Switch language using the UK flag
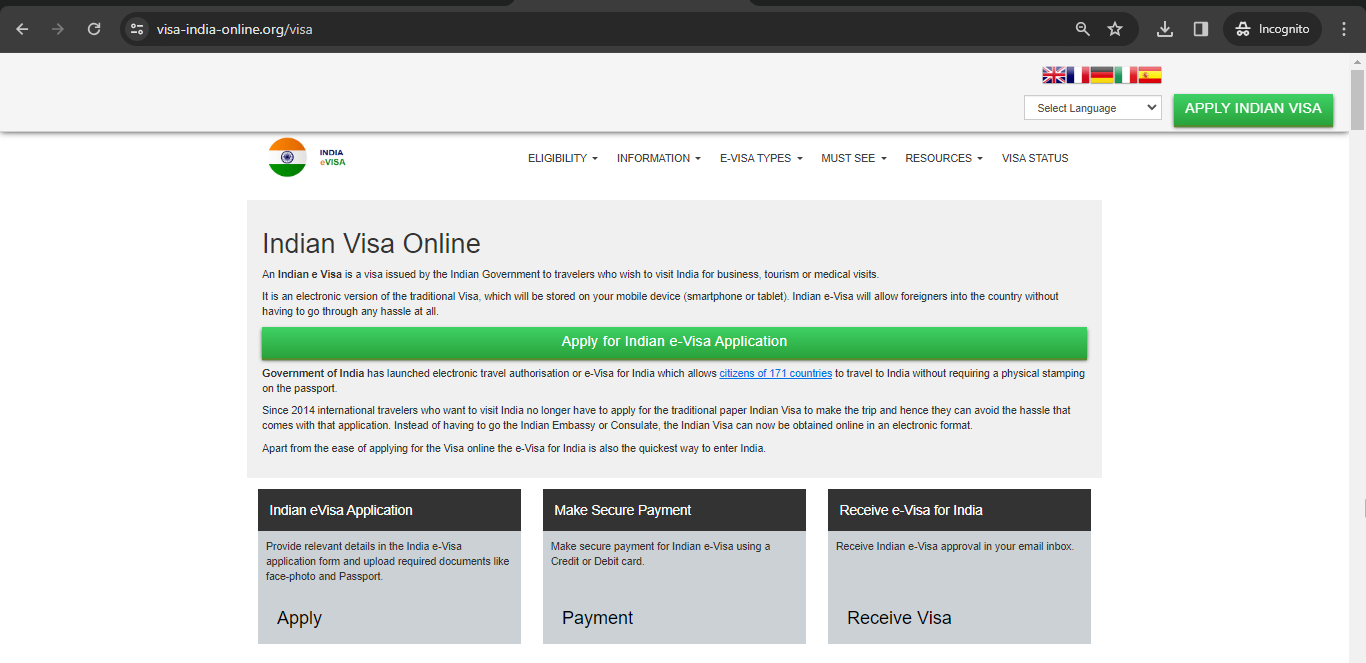 click(1054, 75)
